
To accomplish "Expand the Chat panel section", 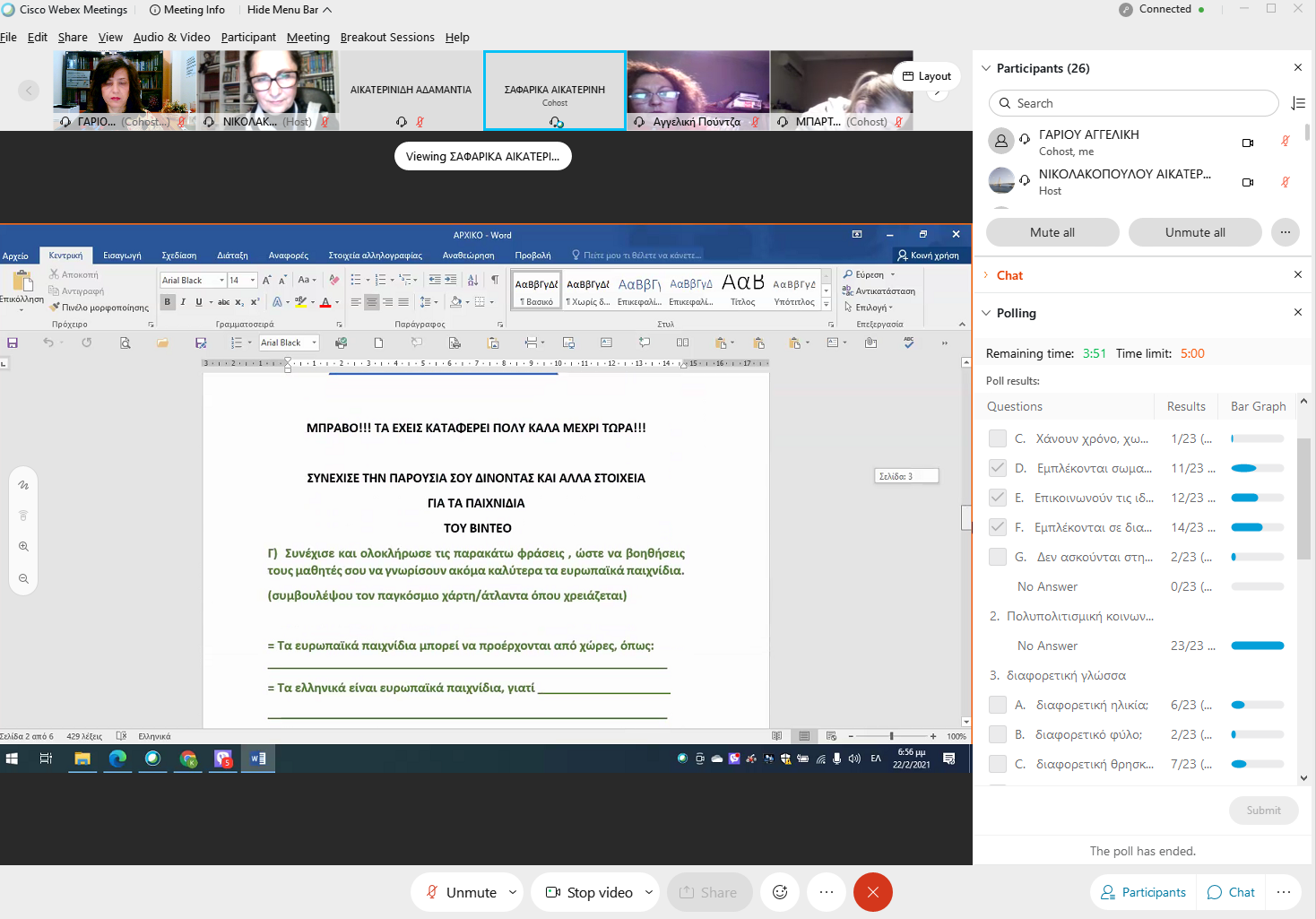I will click(987, 275).
